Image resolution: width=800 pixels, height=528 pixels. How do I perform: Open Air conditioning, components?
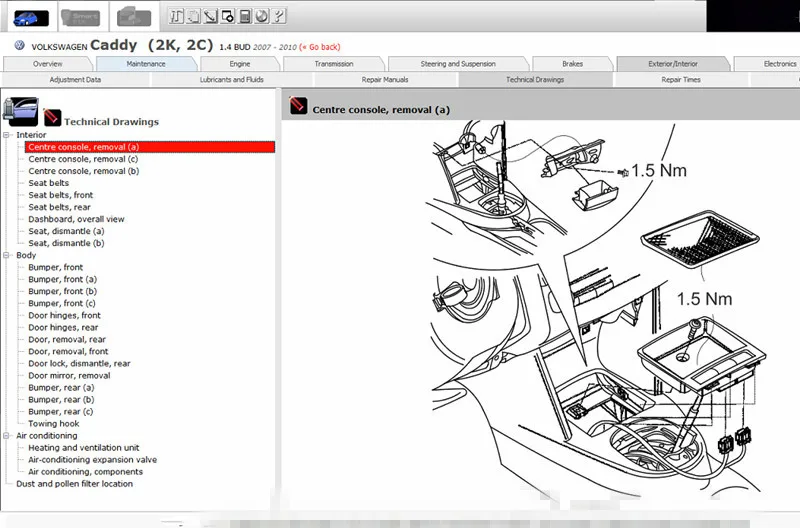click(x=85, y=472)
